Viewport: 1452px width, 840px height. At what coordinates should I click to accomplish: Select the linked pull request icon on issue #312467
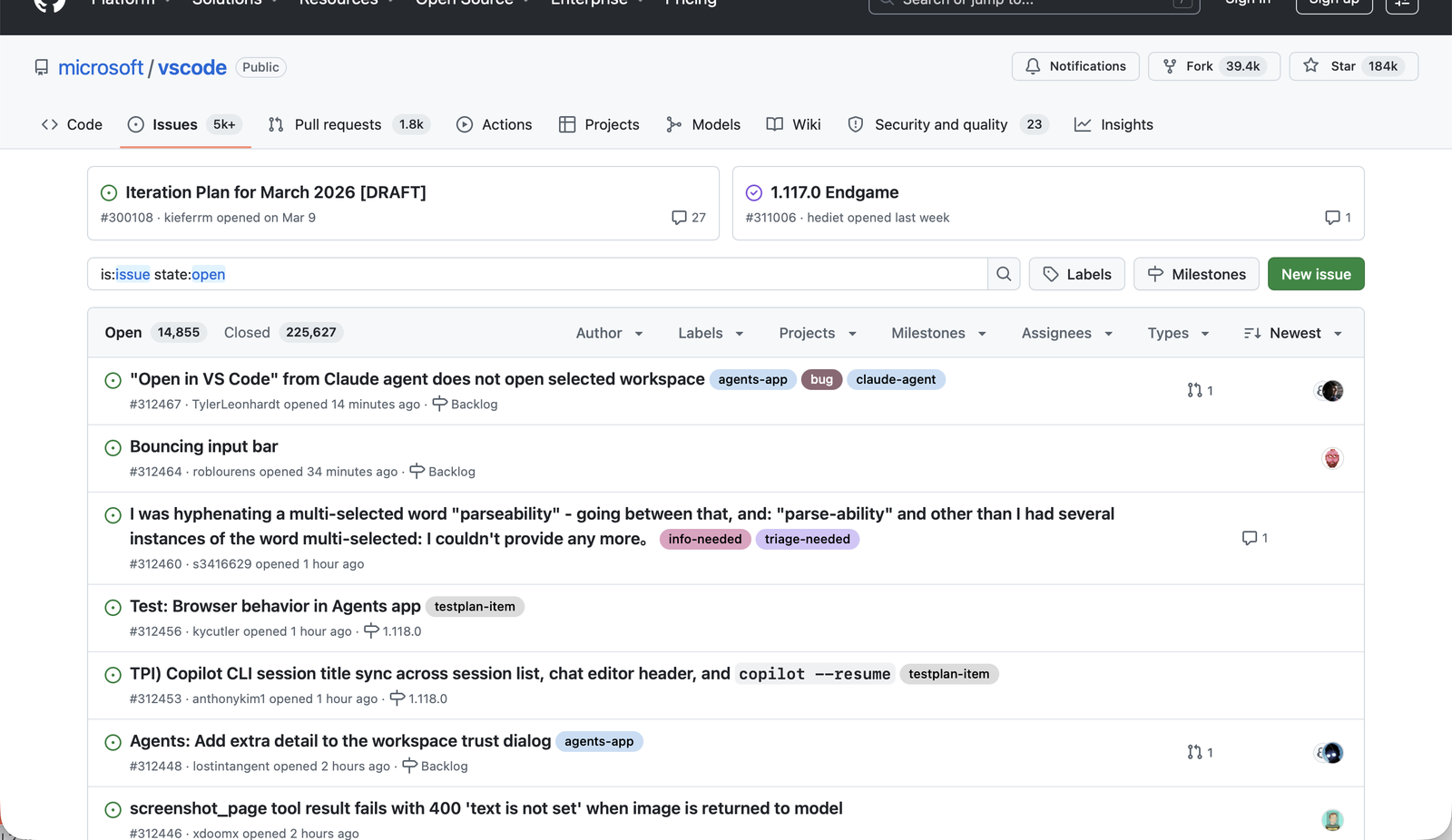coord(1193,390)
